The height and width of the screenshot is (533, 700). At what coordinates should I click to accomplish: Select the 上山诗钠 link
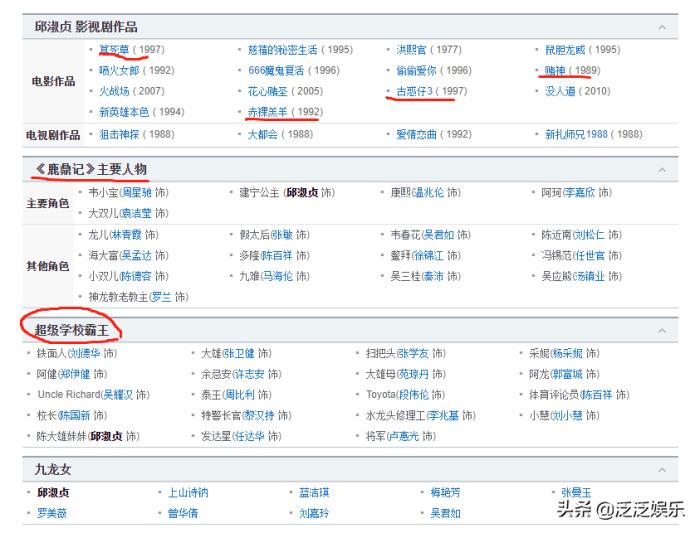(188, 492)
